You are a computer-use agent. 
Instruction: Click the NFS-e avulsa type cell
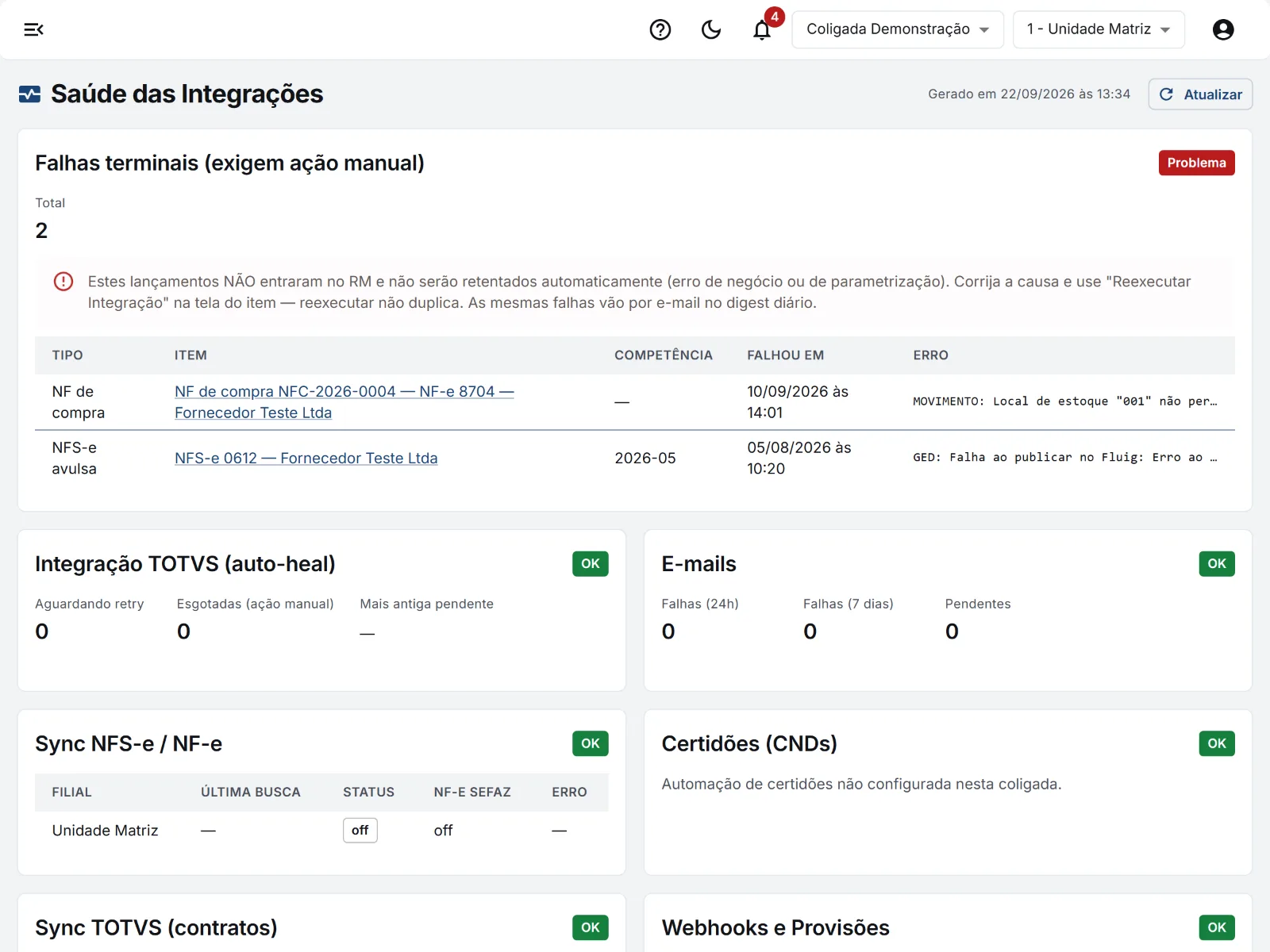[75, 459]
